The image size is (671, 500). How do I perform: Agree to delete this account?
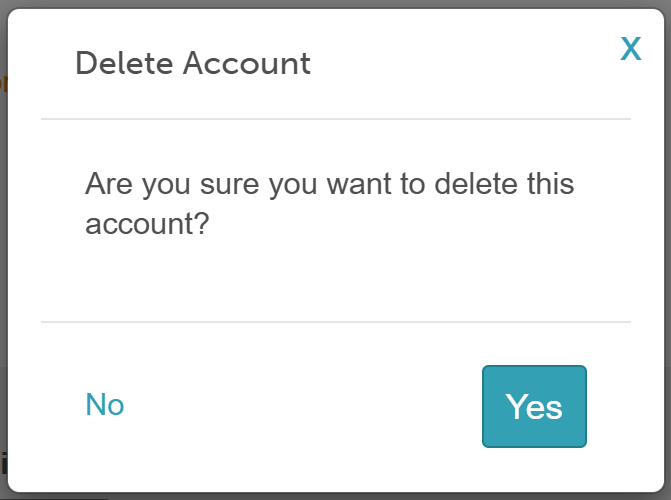tap(534, 406)
